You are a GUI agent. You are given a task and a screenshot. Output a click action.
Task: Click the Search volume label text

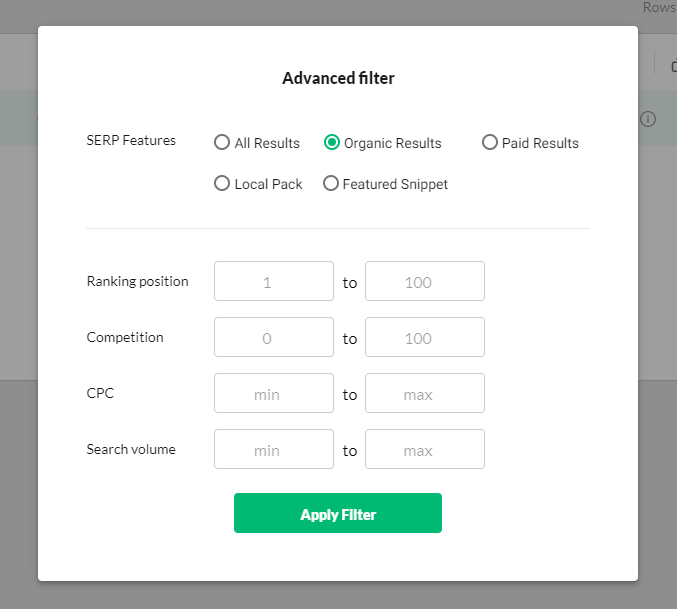click(131, 449)
